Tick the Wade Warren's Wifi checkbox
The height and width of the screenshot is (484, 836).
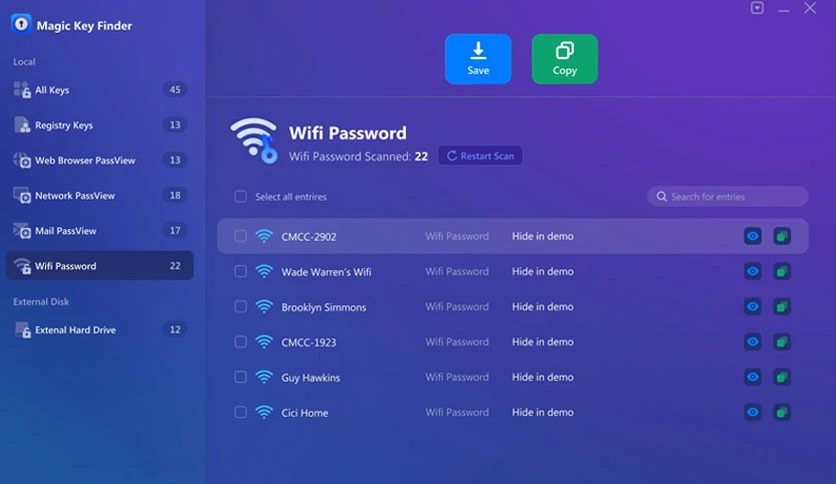click(240, 271)
